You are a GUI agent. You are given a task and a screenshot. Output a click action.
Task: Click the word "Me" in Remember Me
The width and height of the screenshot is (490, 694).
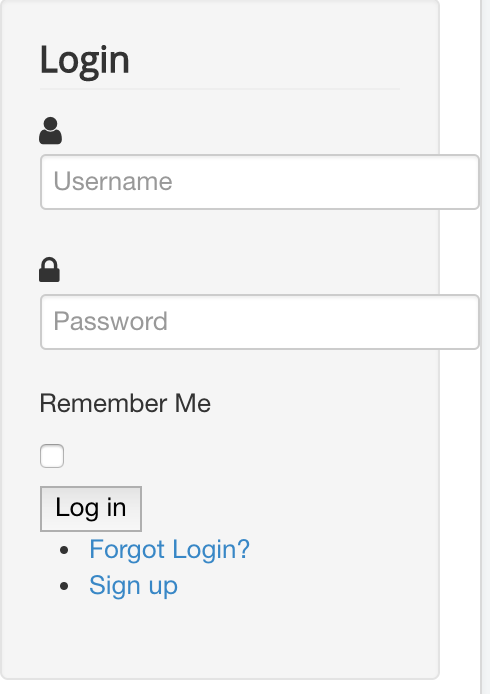tap(193, 403)
